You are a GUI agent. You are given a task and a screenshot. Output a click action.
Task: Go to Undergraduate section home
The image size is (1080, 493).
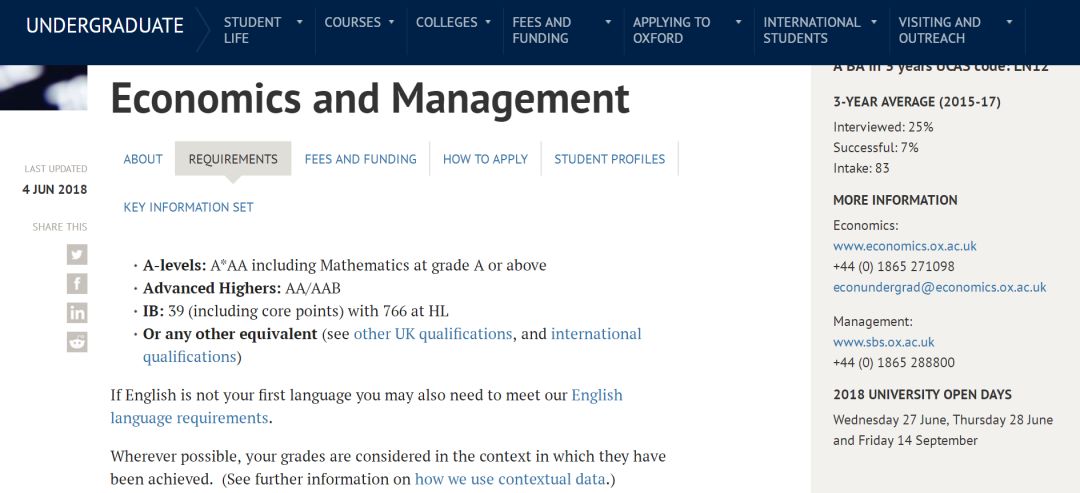[105, 26]
